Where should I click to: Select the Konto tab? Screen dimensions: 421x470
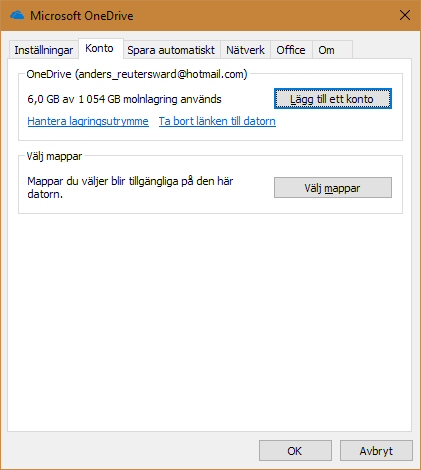click(x=101, y=49)
